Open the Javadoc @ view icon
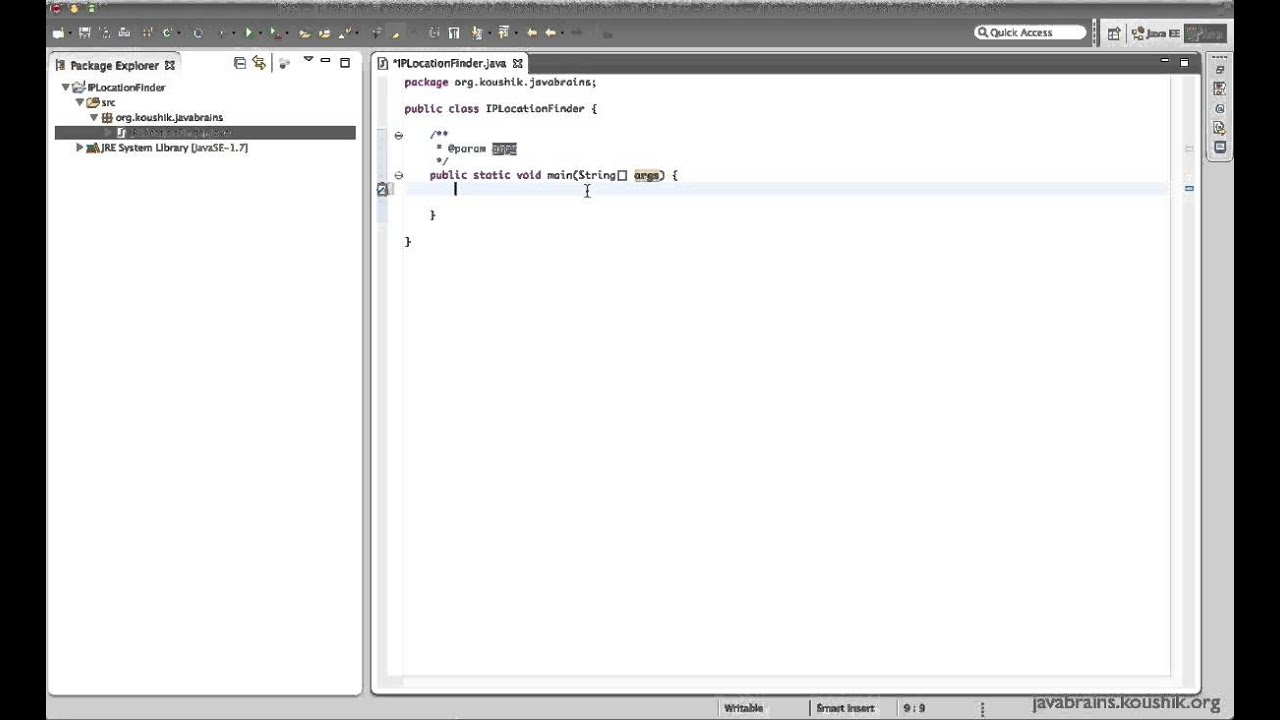 1220,108
